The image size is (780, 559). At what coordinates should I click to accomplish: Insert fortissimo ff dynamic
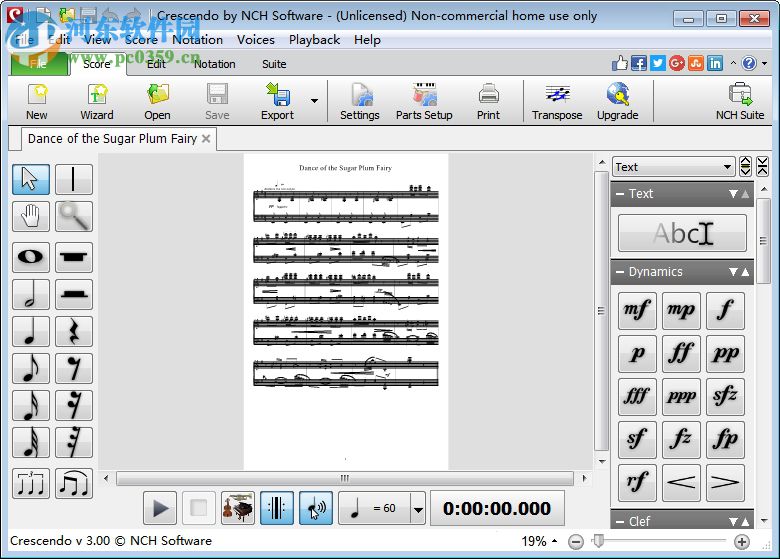681,354
